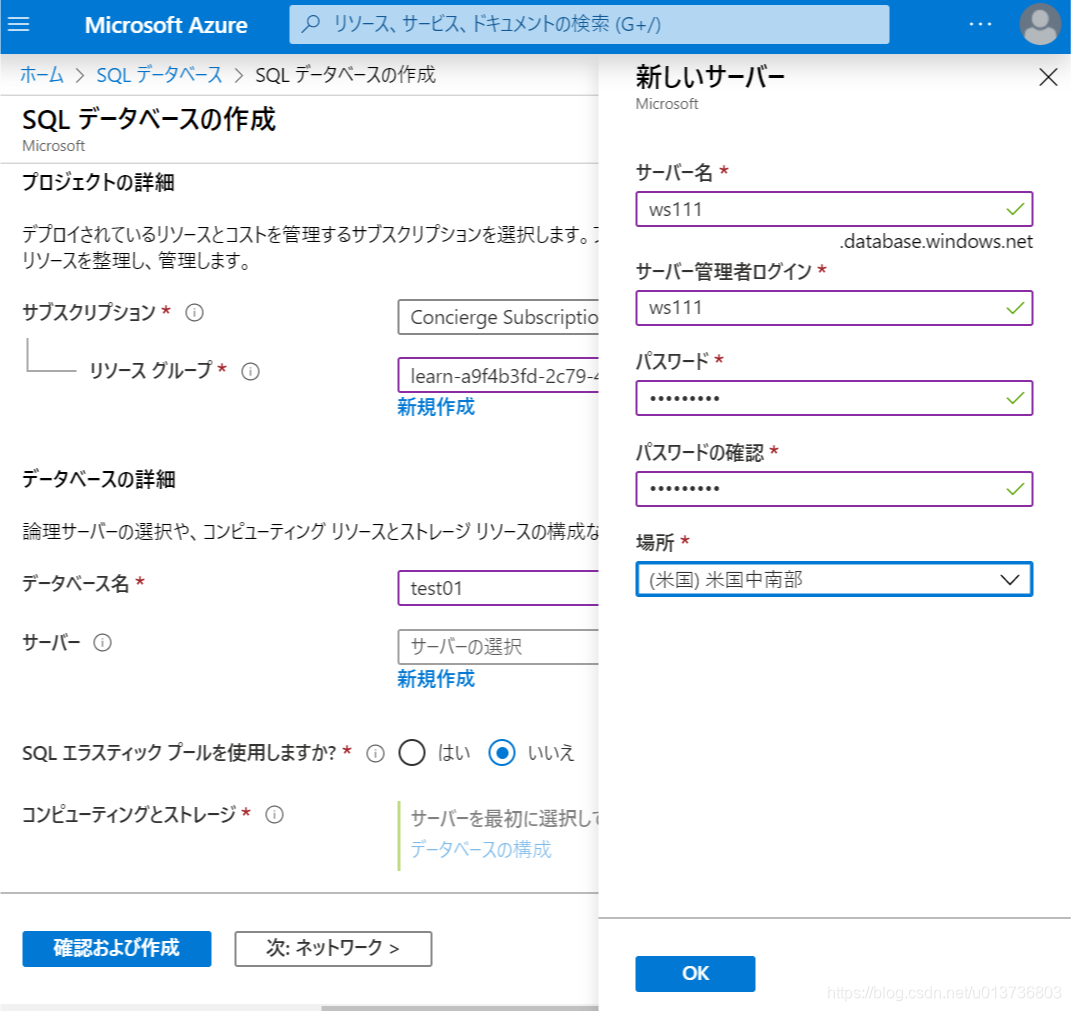
Task: Show the SQL エラスティック プール info icon
Action: (374, 753)
